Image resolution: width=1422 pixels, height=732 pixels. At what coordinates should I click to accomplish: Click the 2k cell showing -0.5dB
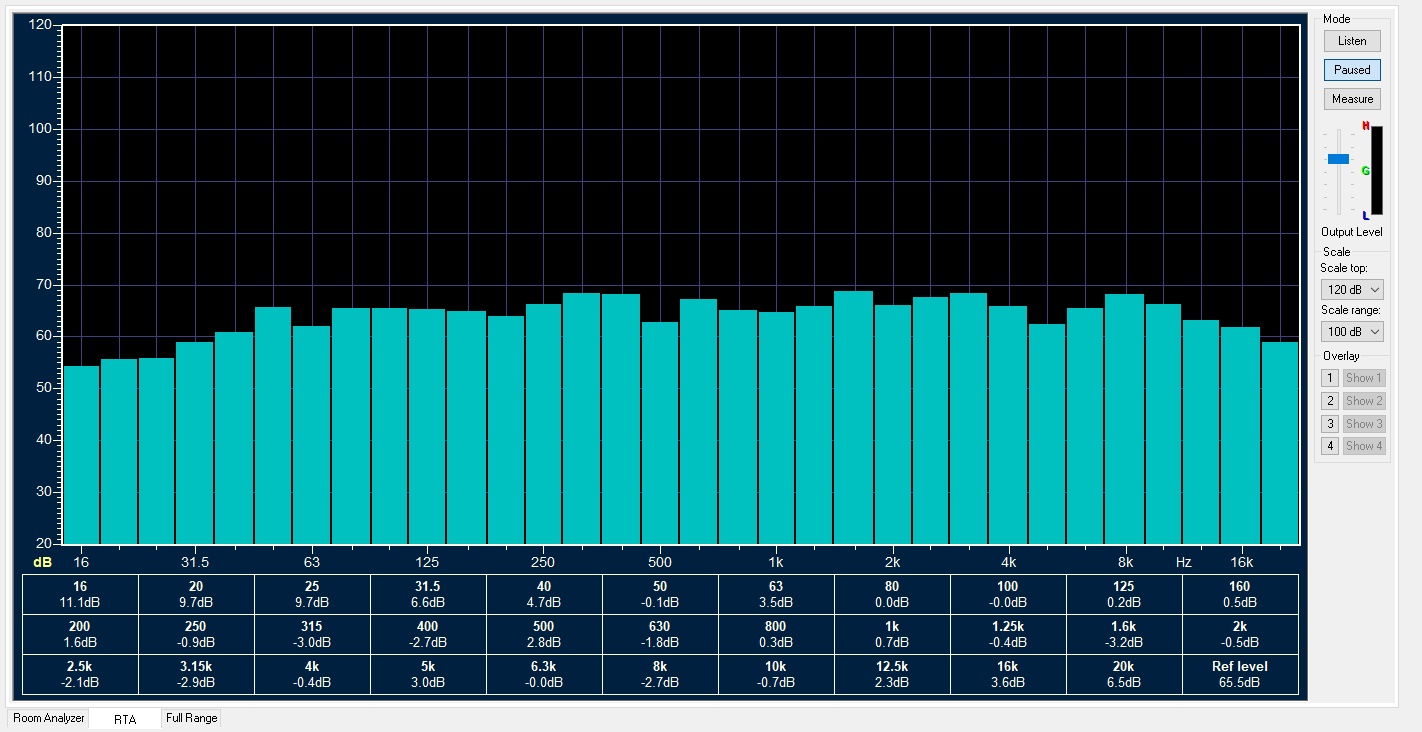click(x=1240, y=635)
